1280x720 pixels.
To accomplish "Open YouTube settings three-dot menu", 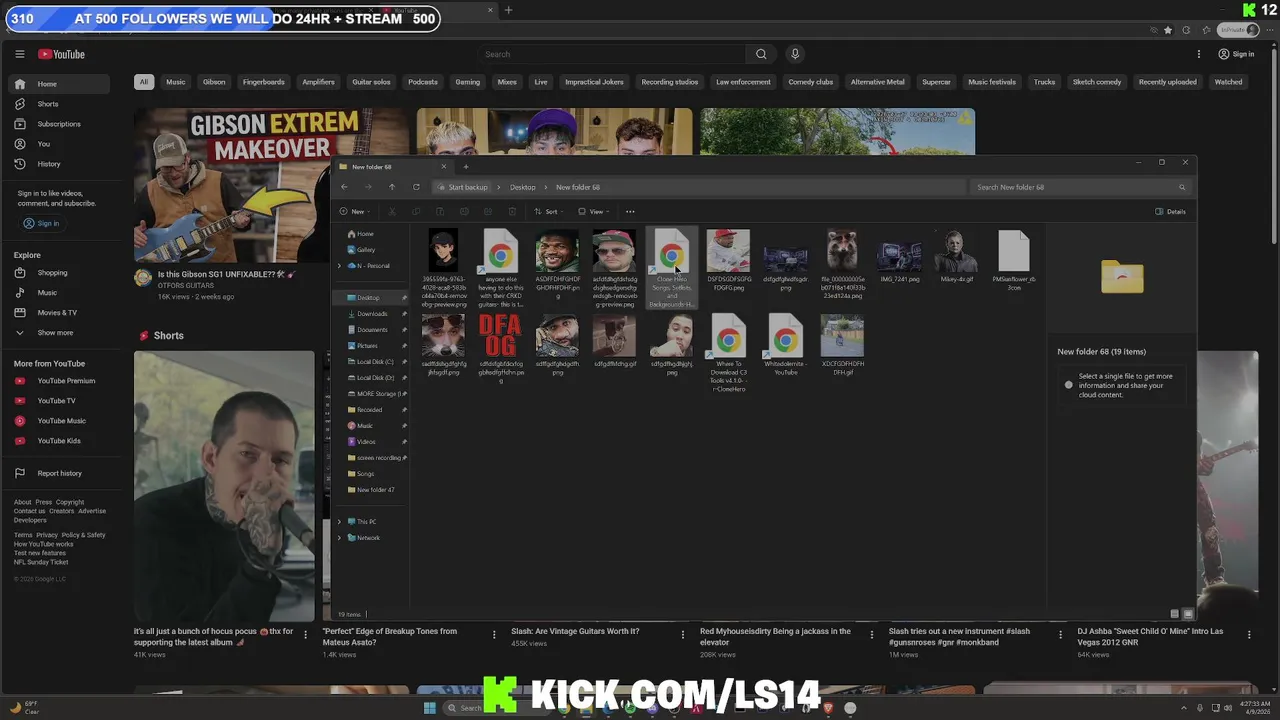I will (1199, 54).
